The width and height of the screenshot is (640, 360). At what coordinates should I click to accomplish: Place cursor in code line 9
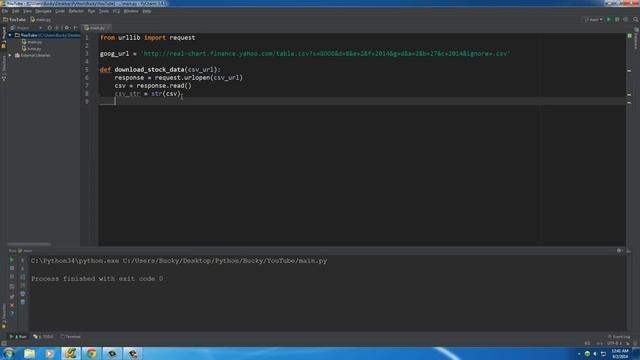pos(361,101)
